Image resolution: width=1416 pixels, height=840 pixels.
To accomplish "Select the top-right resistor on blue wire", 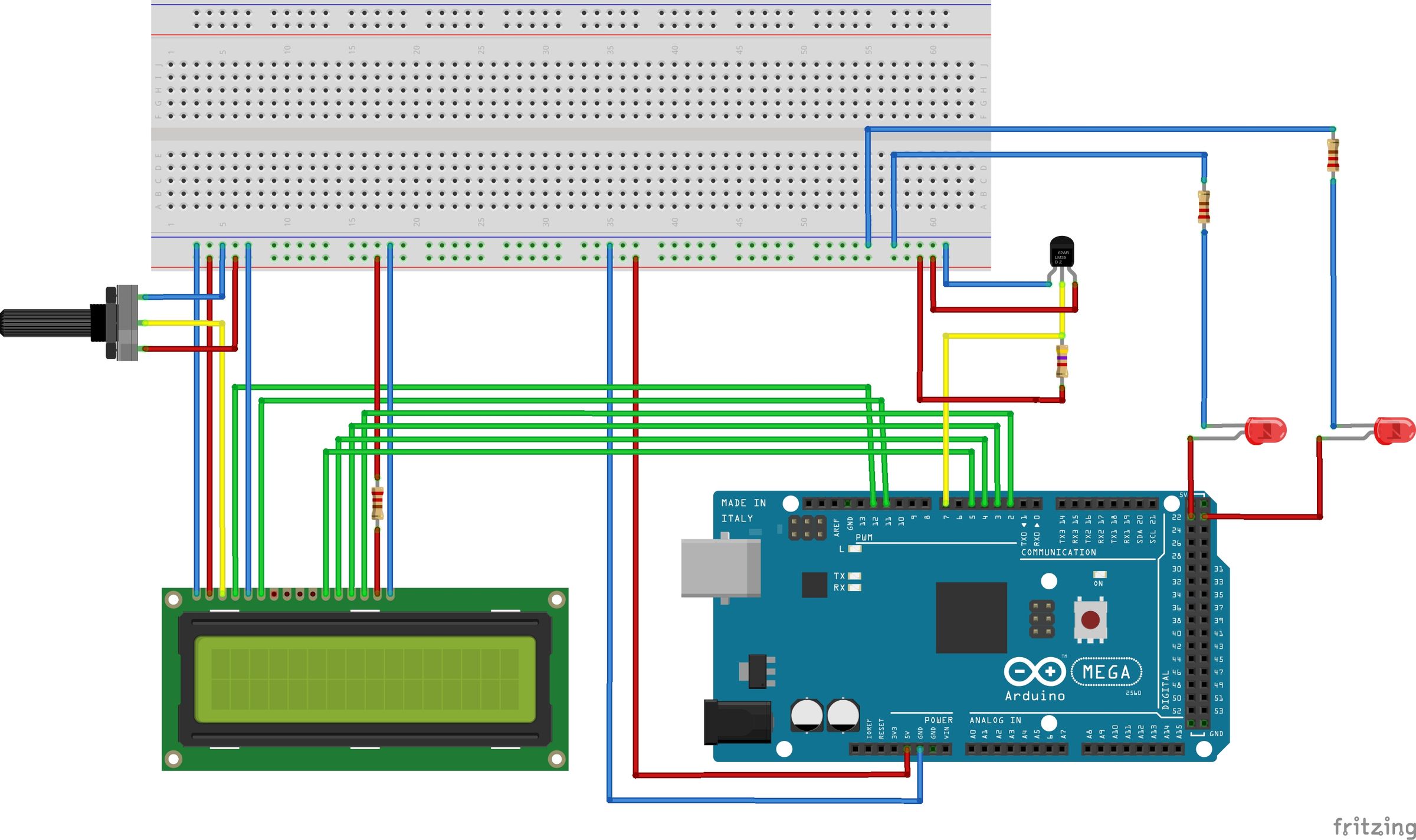I will pyautogui.click(x=1333, y=155).
